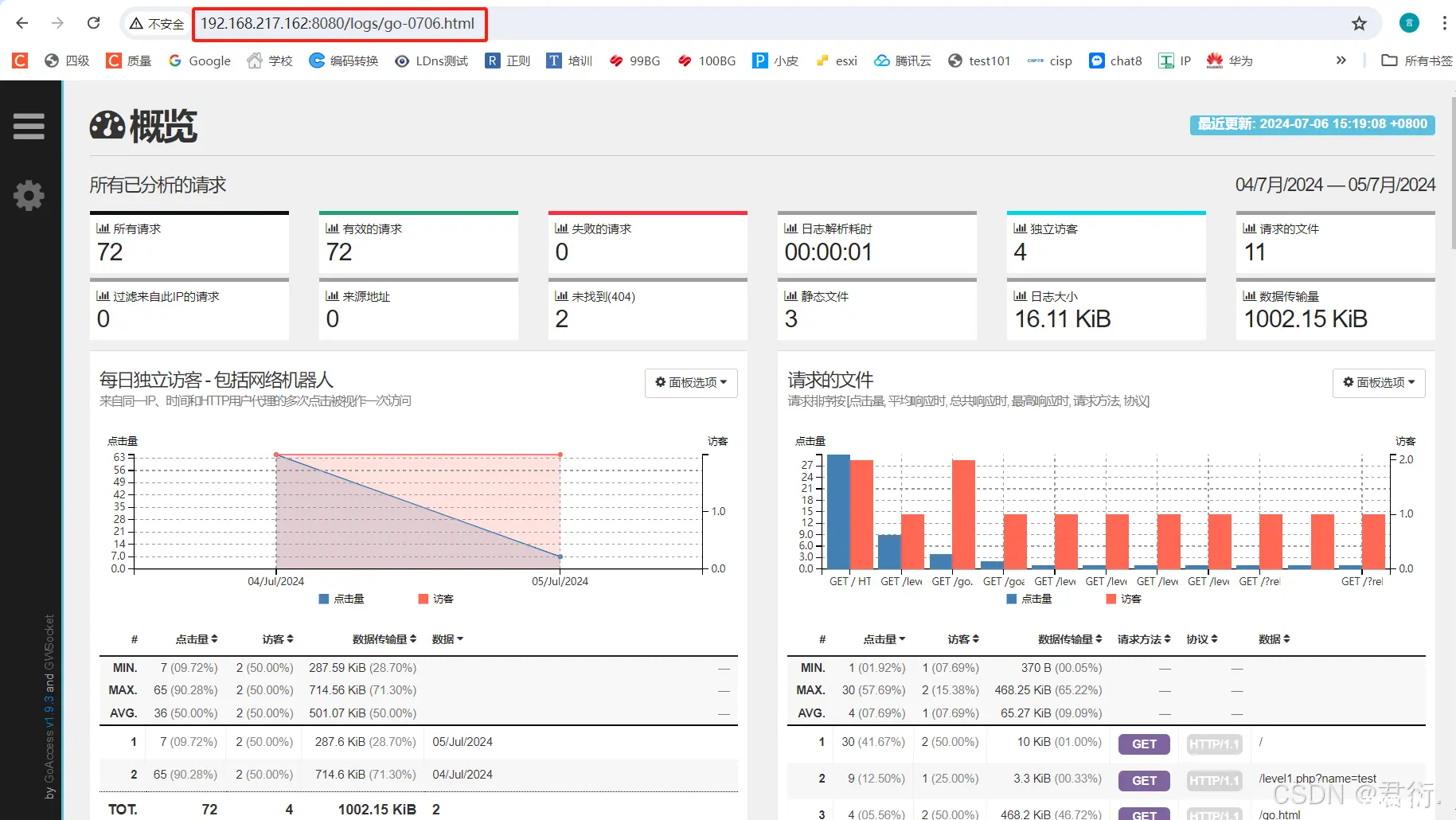Viewport: 1456px width, 820px height.
Task: Toggle 点击量 legend in requested files chart
Action: pos(1029,599)
